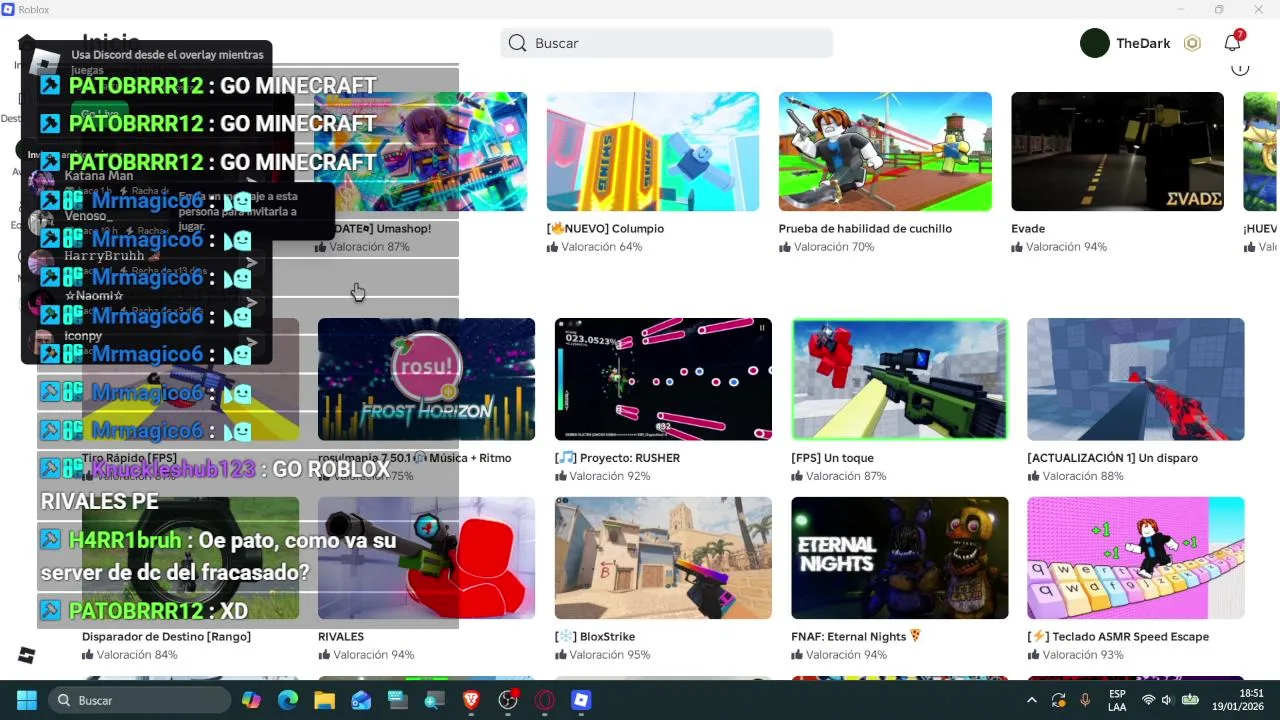This screenshot has height=720, width=1280.
Task: Open Wi-Fi network tray icon
Action: [1148, 700]
